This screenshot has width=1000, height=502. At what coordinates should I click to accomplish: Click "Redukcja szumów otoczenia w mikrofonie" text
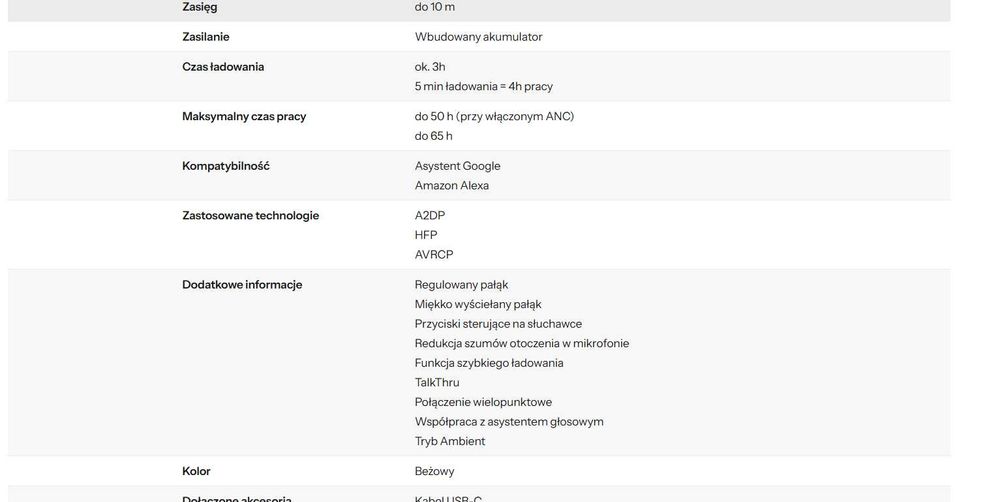point(521,343)
